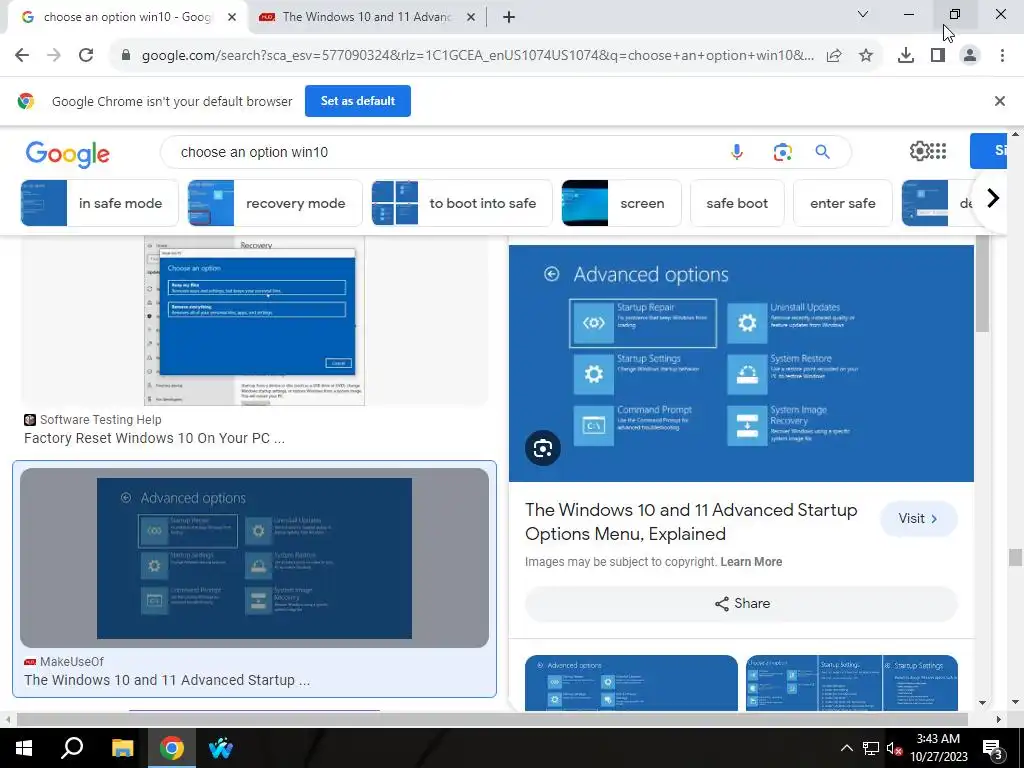Open the network tray icon
The image size is (1024, 768).
(x=871, y=748)
